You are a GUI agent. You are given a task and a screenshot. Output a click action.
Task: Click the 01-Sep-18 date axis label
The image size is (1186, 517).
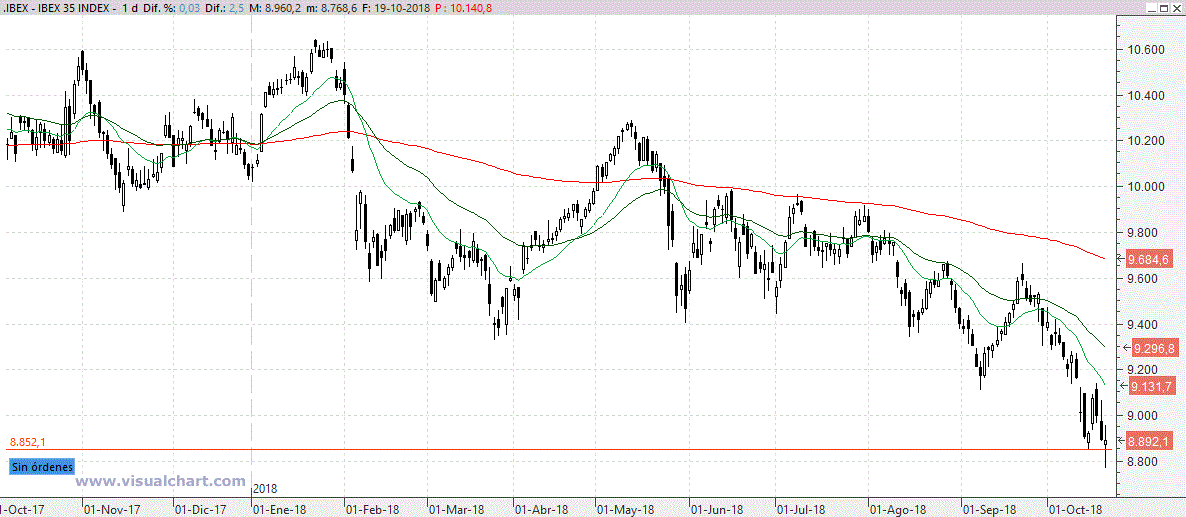point(991,509)
